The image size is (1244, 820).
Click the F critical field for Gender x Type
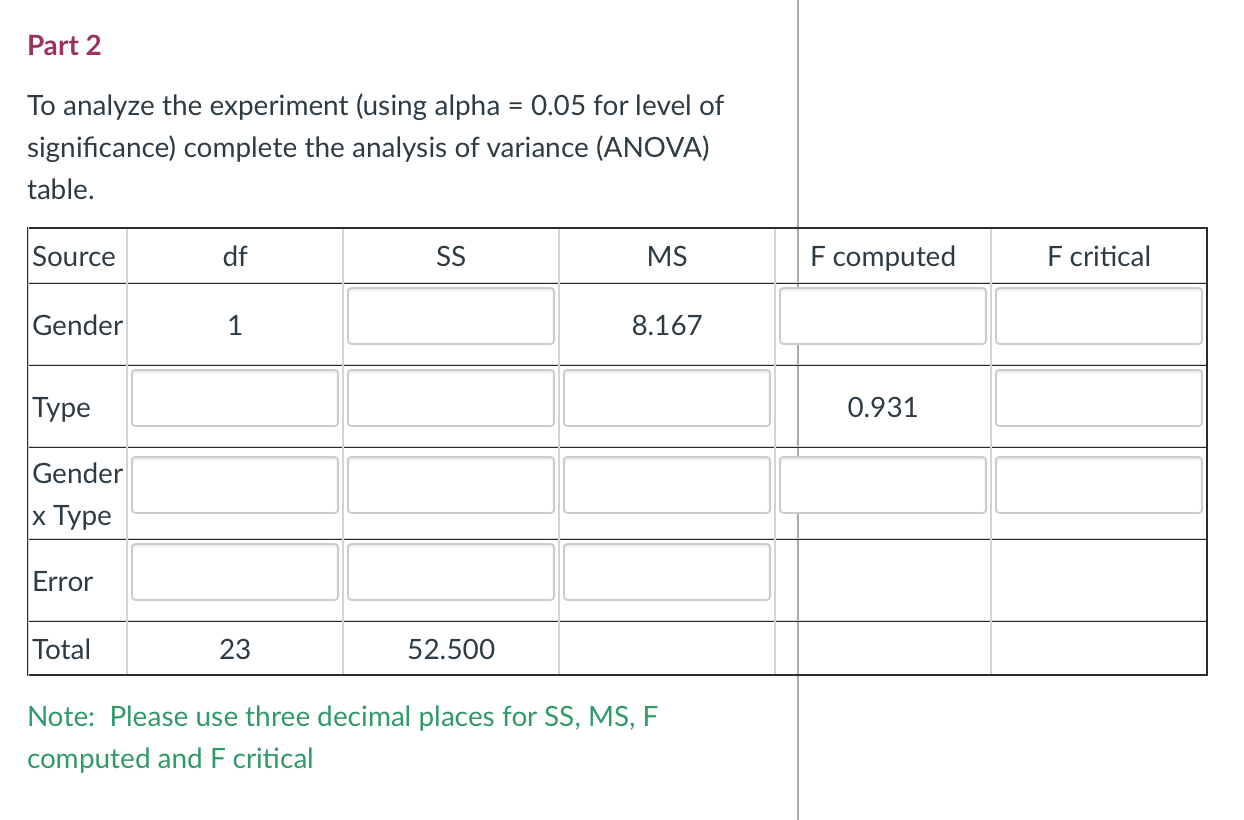pos(1098,485)
